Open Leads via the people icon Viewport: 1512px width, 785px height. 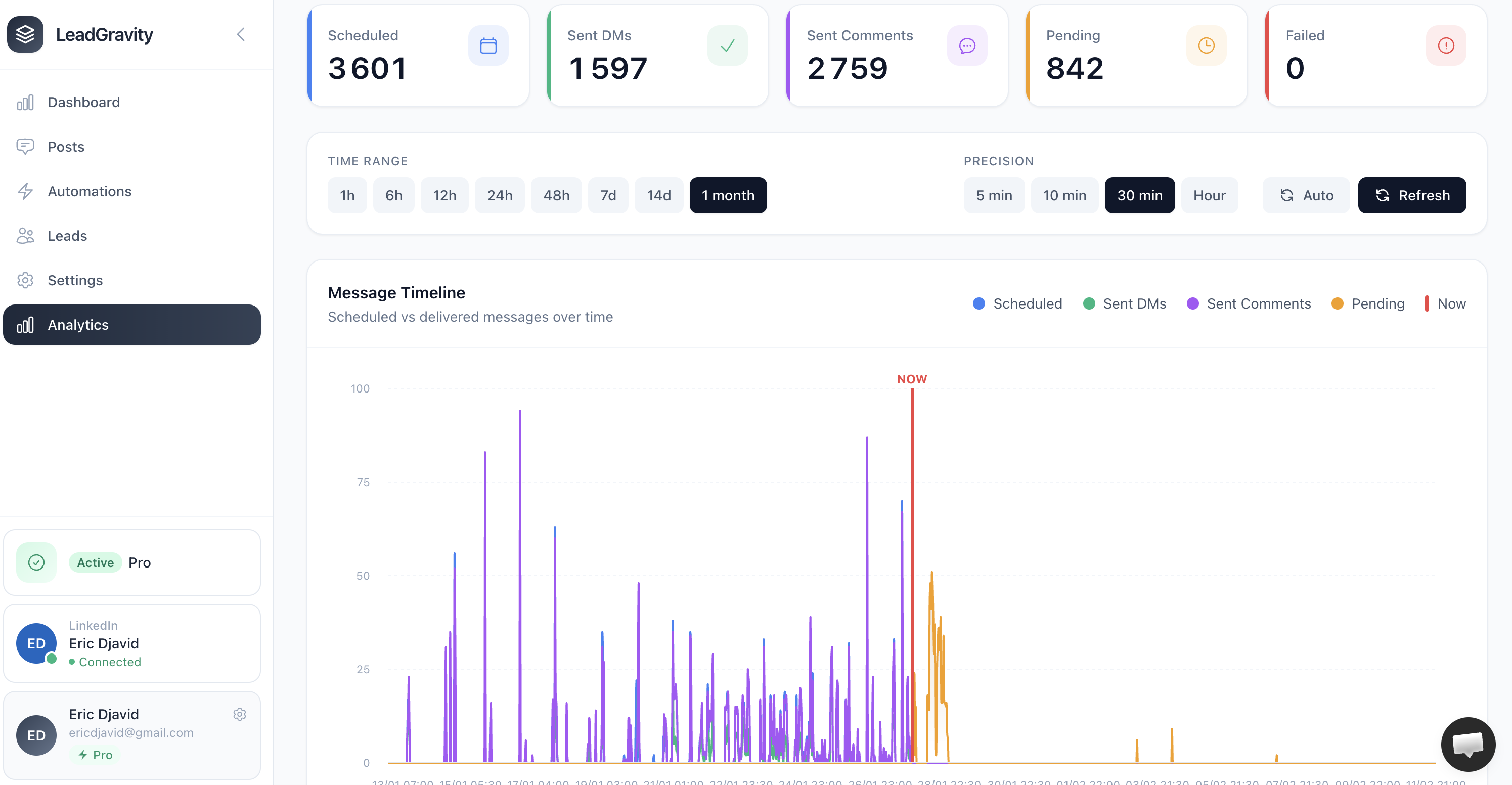(x=25, y=235)
